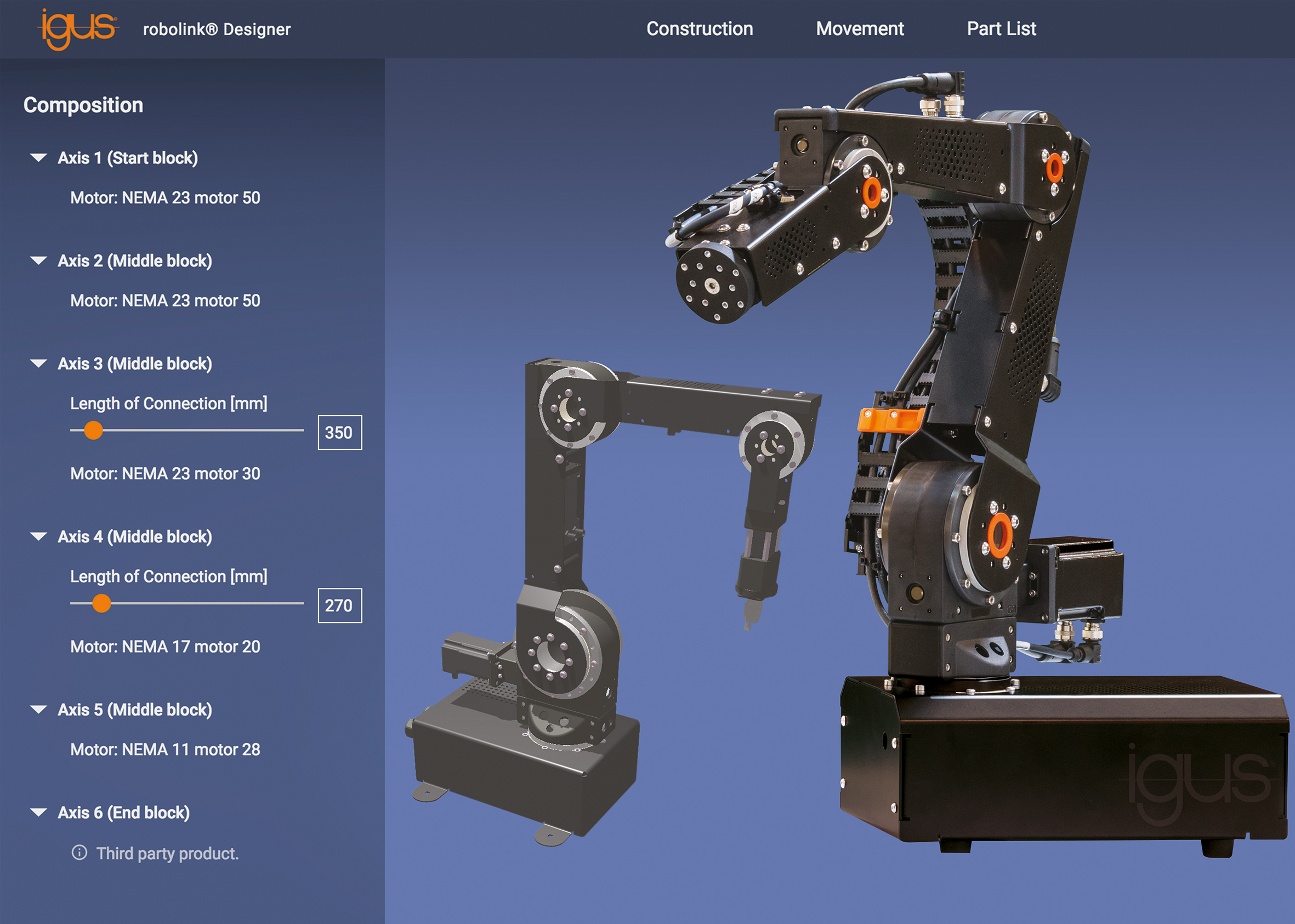Click the Axis 3 connection length slider handle

click(93, 430)
